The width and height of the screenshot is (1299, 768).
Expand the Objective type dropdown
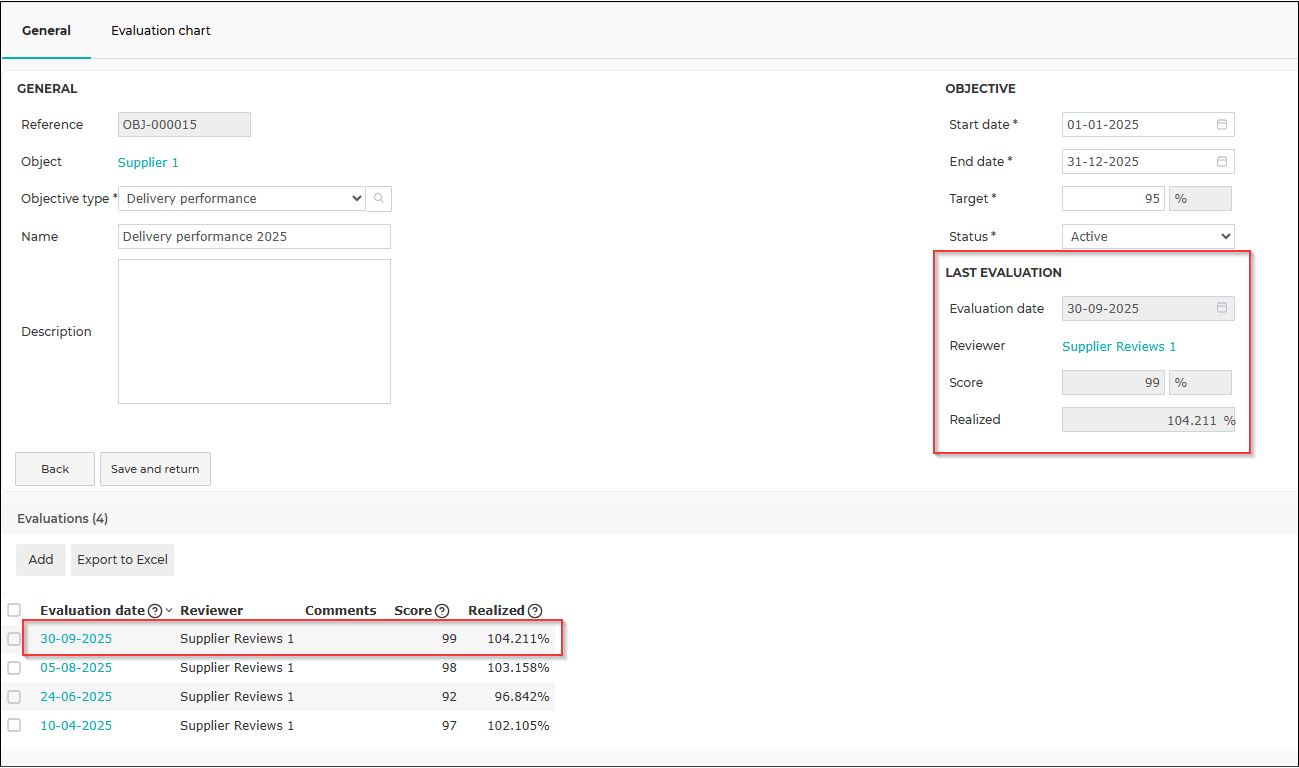tap(242, 199)
